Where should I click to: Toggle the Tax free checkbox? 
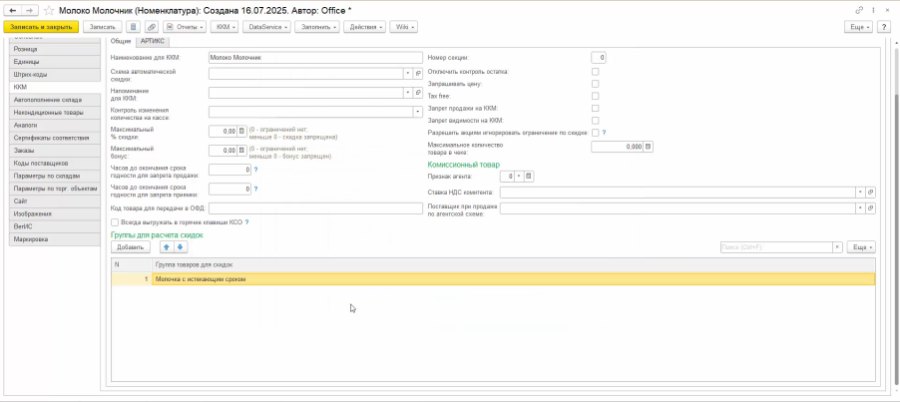[x=595, y=96]
